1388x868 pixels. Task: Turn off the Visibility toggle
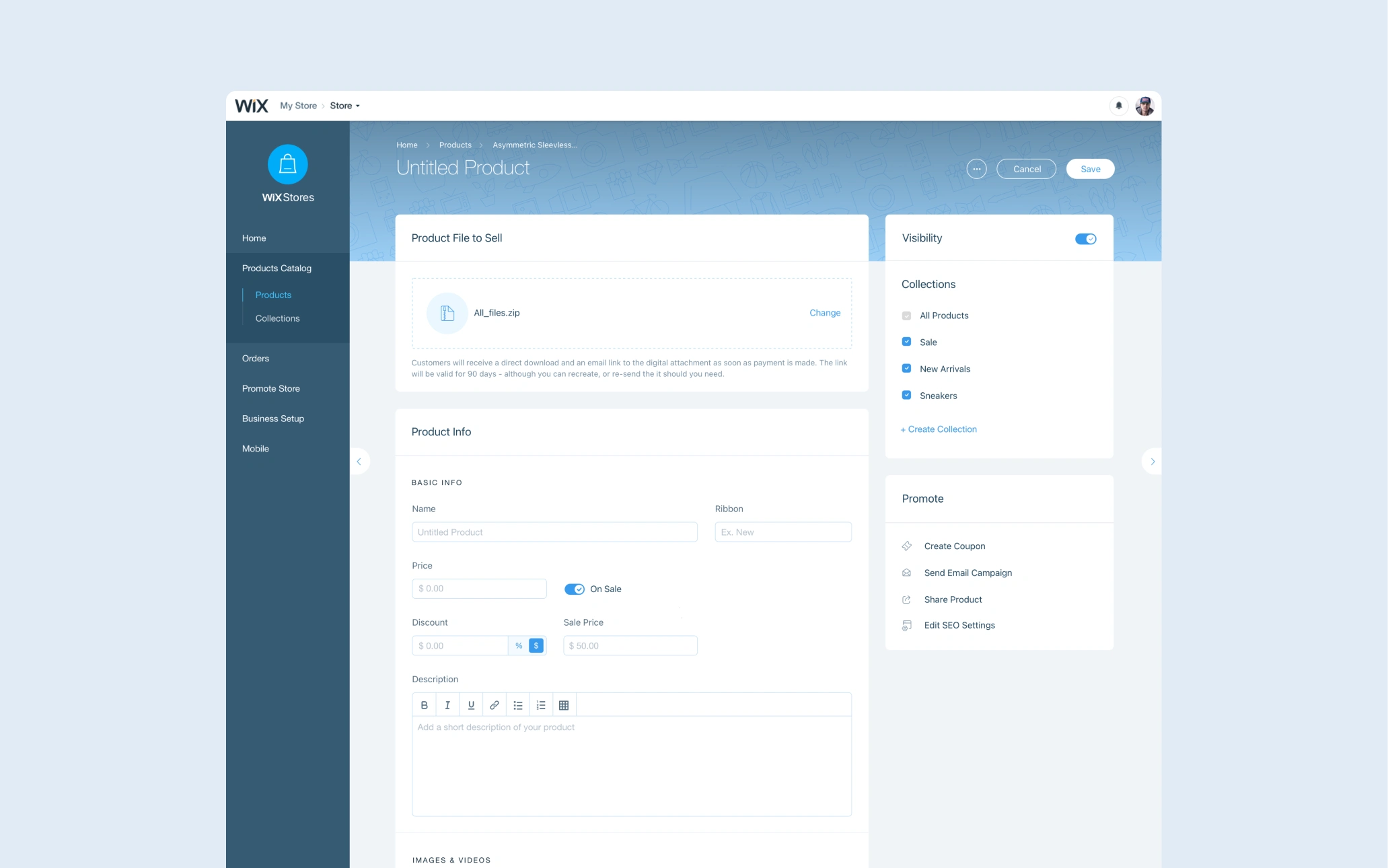1085,239
